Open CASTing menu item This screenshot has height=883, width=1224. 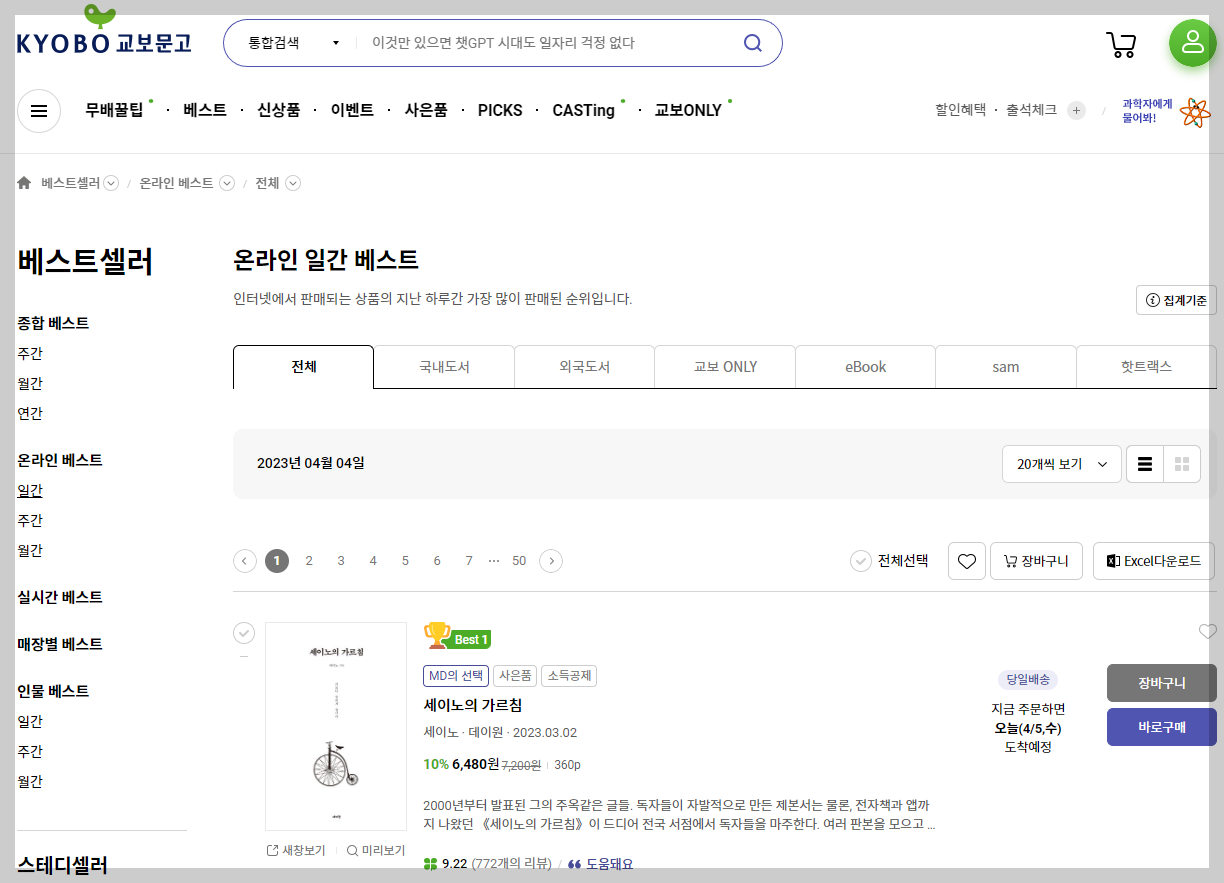tap(584, 110)
